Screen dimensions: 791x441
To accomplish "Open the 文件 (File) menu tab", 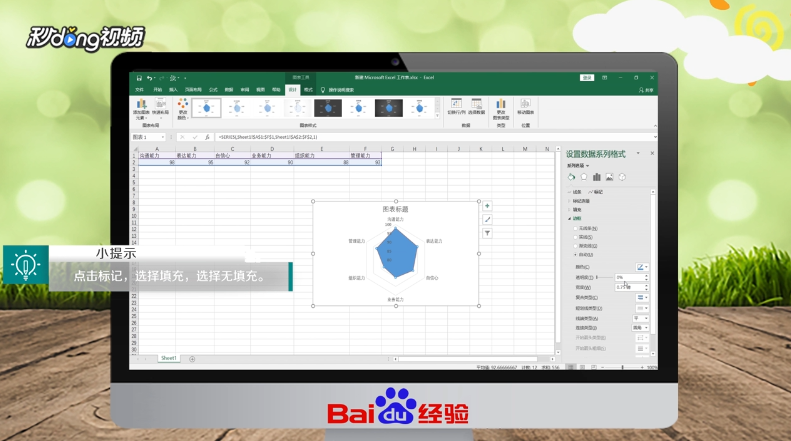I will [140, 90].
